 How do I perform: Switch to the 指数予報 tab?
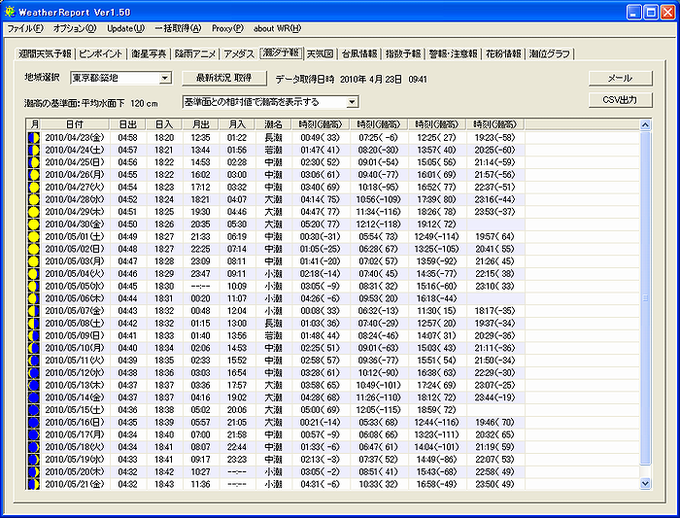click(403, 54)
